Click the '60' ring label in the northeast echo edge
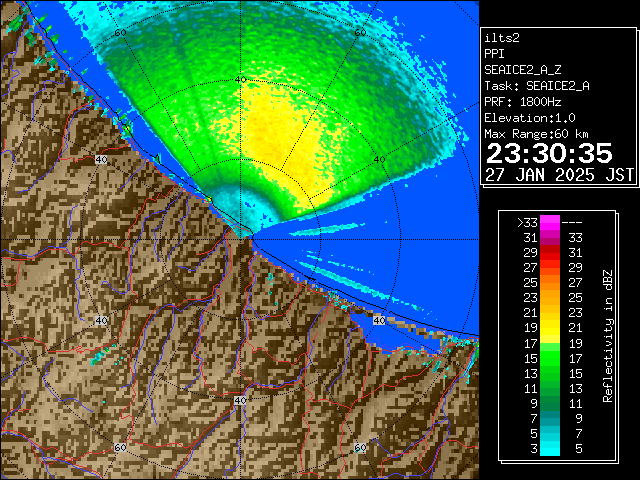 (360, 33)
